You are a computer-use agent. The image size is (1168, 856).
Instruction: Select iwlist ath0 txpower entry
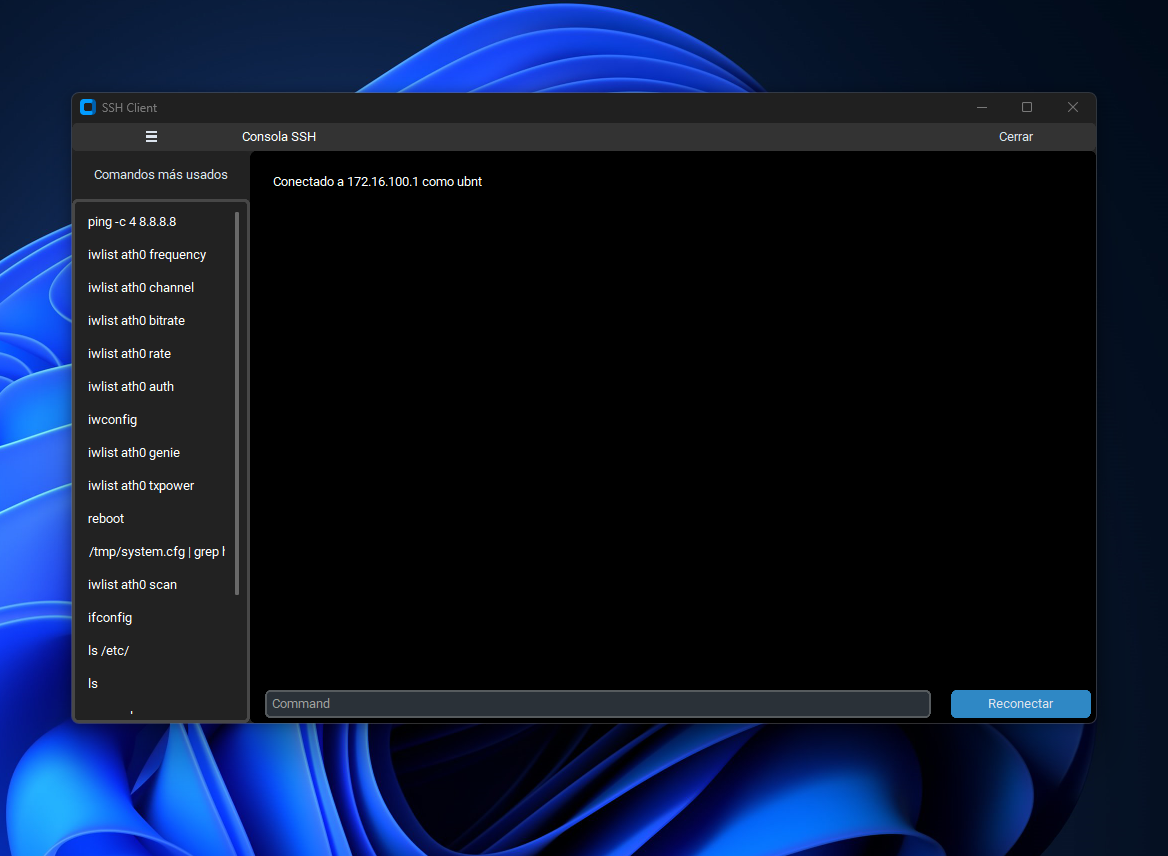click(141, 486)
